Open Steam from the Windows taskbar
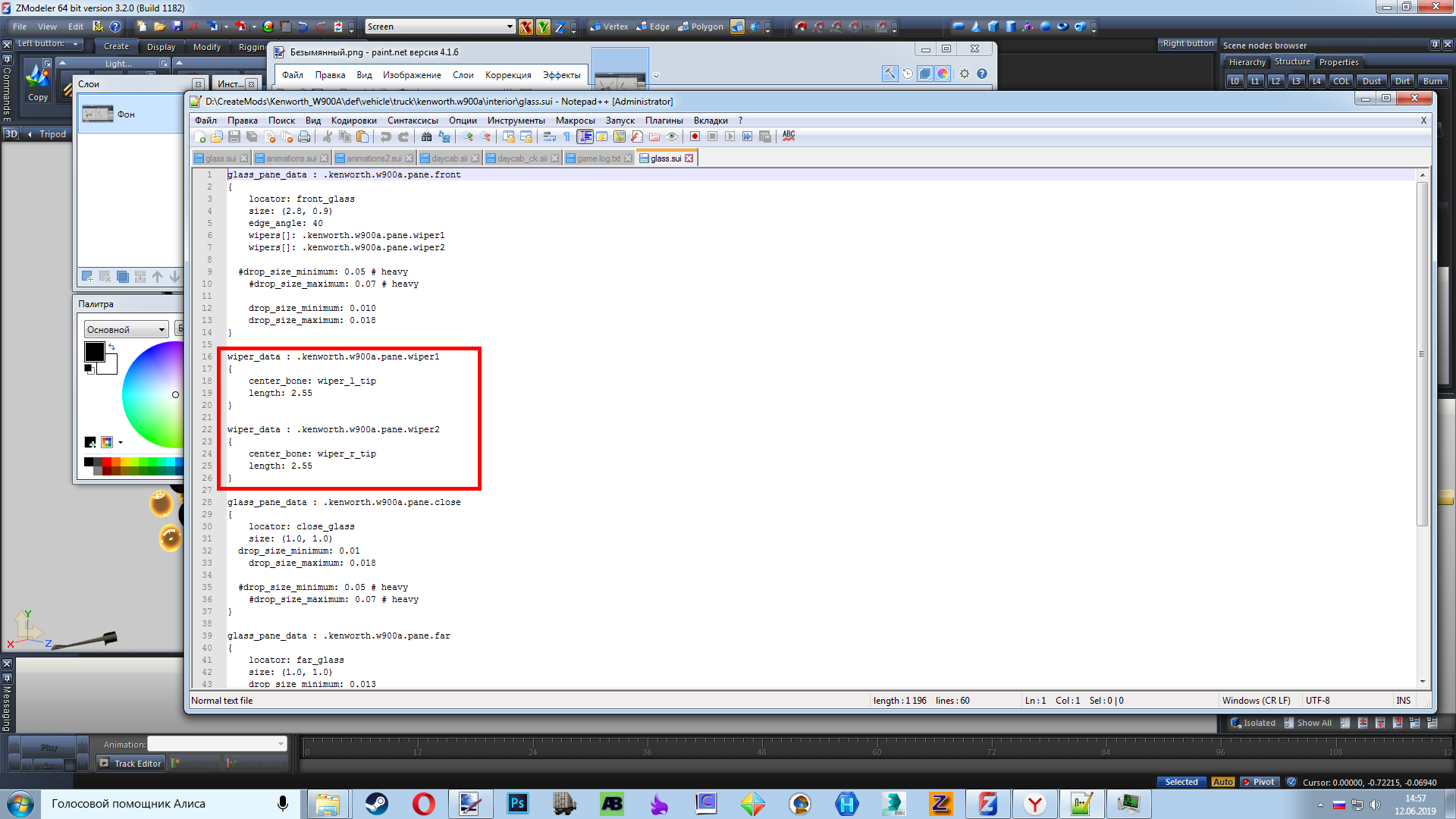 click(x=377, y=804)
